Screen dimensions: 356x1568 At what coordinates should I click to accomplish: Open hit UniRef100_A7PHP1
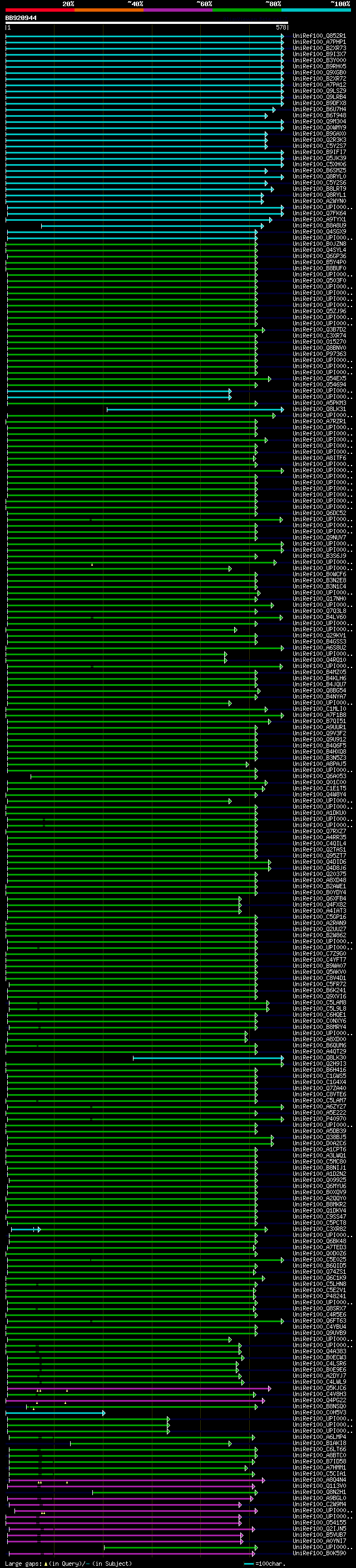click(x=319, y=42)
